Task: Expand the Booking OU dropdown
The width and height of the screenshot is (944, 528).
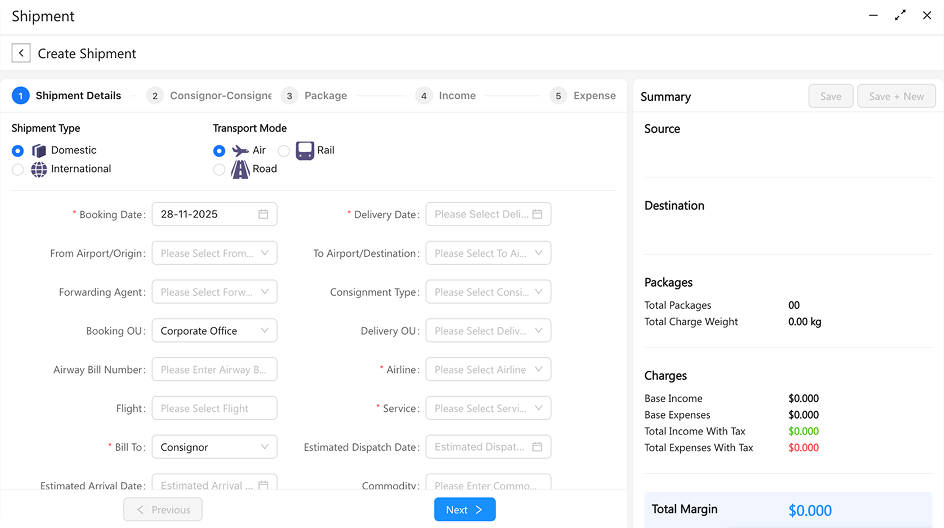Action: pos(214,331)
